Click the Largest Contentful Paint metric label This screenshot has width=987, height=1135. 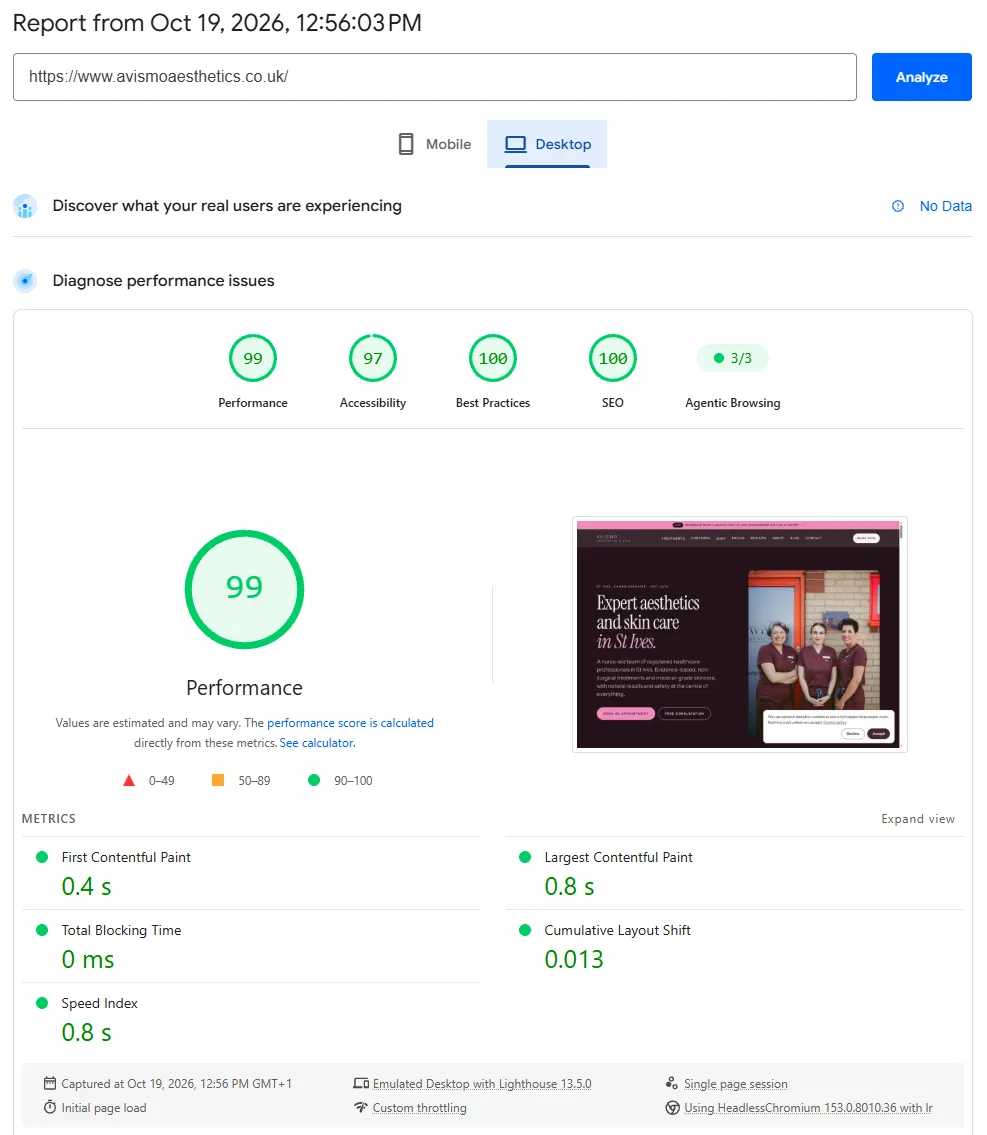tap(618, 857)
